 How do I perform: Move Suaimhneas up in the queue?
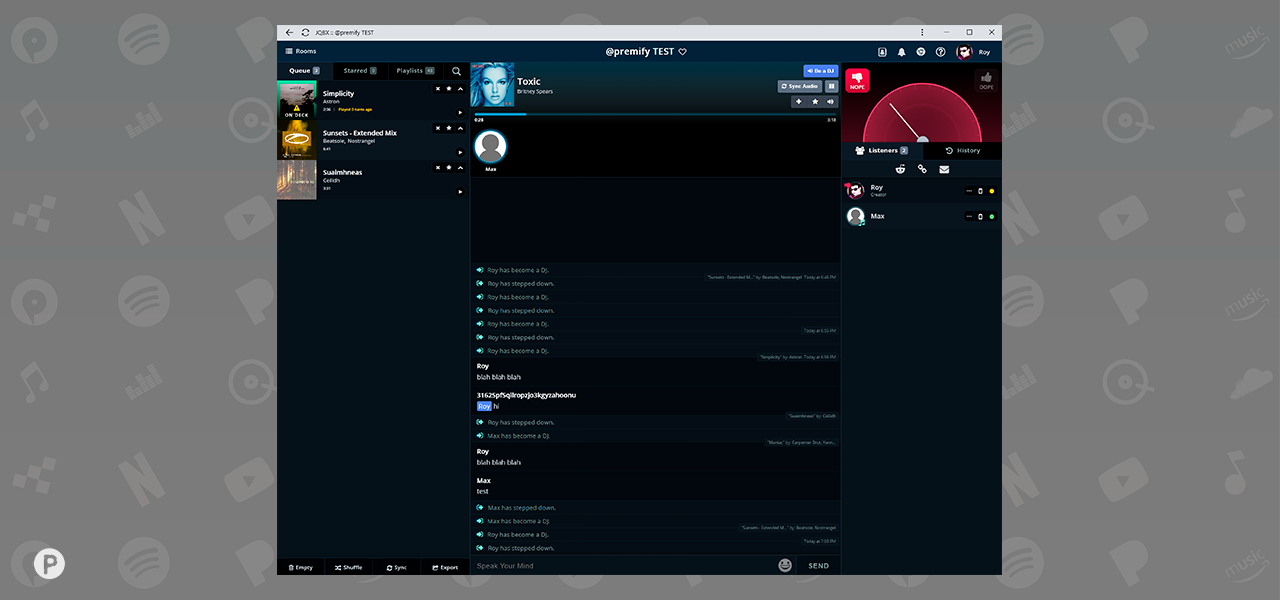460,167
